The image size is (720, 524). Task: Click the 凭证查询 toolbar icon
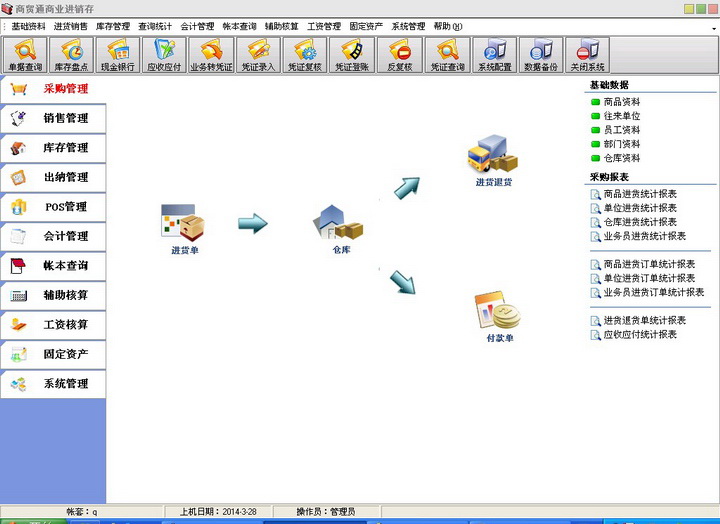pyautogui.click(x=447, y=55)
